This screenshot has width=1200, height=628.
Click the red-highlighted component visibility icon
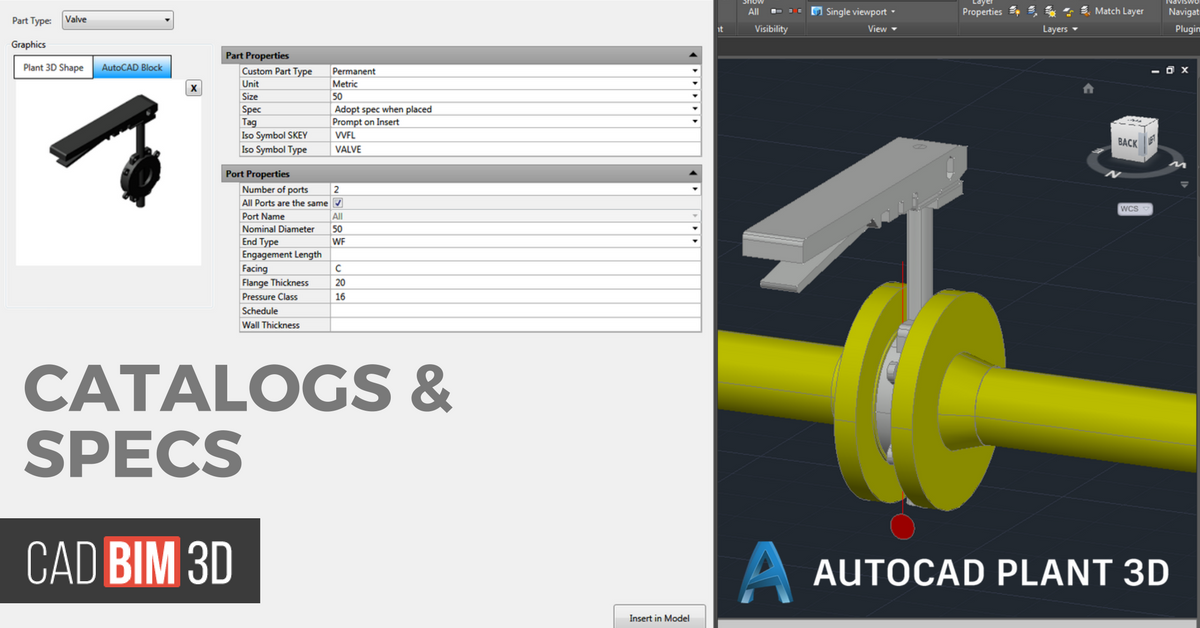click(795, 11)
